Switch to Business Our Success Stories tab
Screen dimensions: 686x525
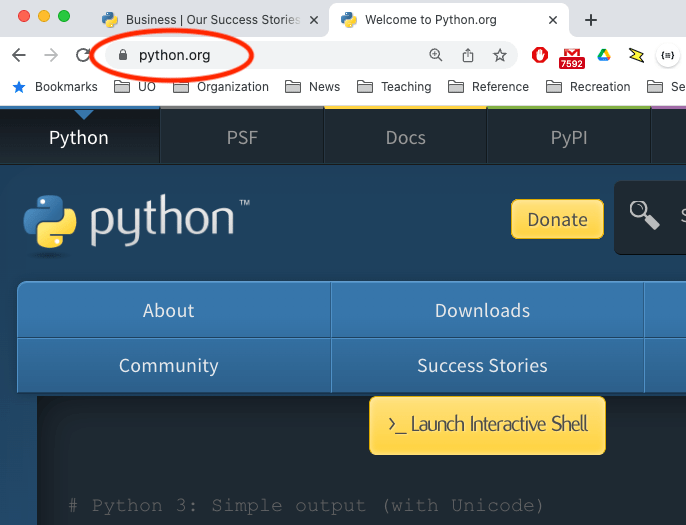click(x=210, y=20)
